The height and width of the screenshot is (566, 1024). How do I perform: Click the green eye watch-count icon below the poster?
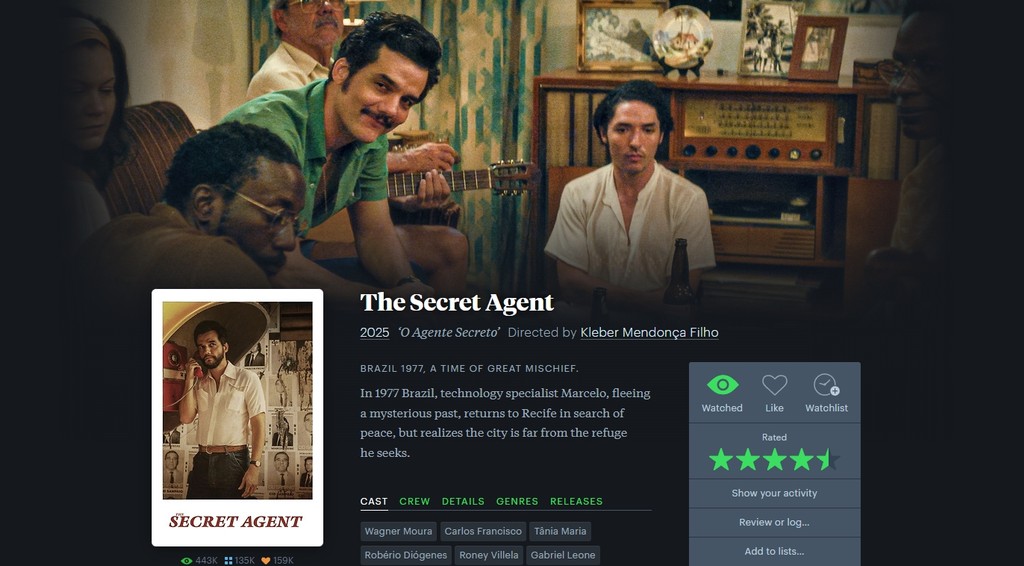click(x=187, y=561)
